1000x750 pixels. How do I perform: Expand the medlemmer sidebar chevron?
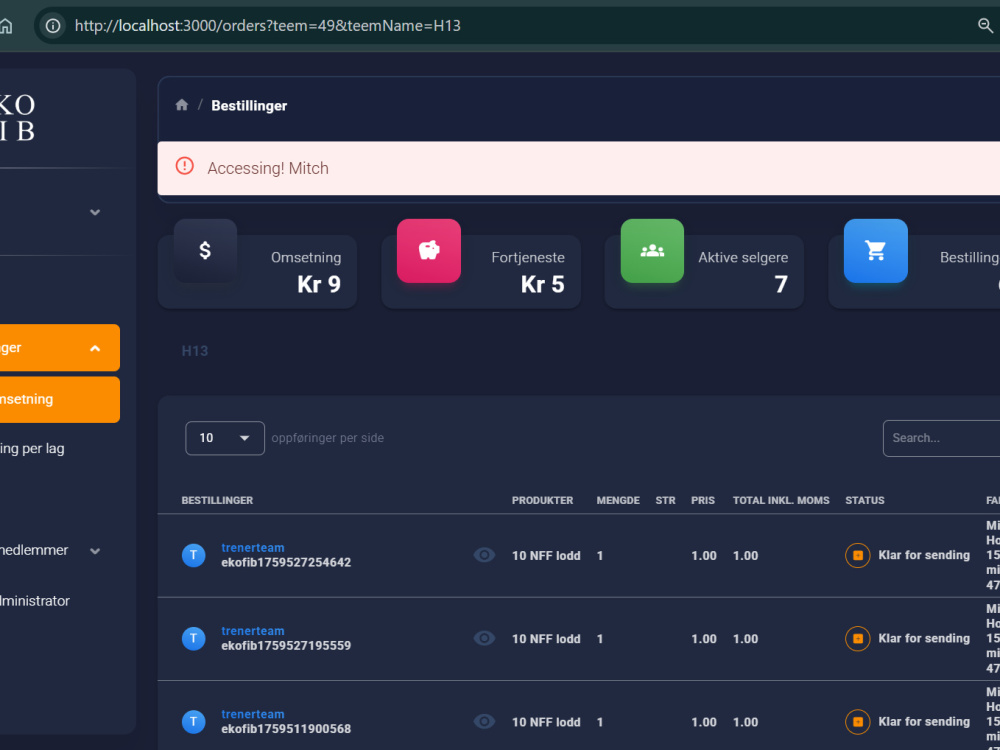(x=95, y=551)
